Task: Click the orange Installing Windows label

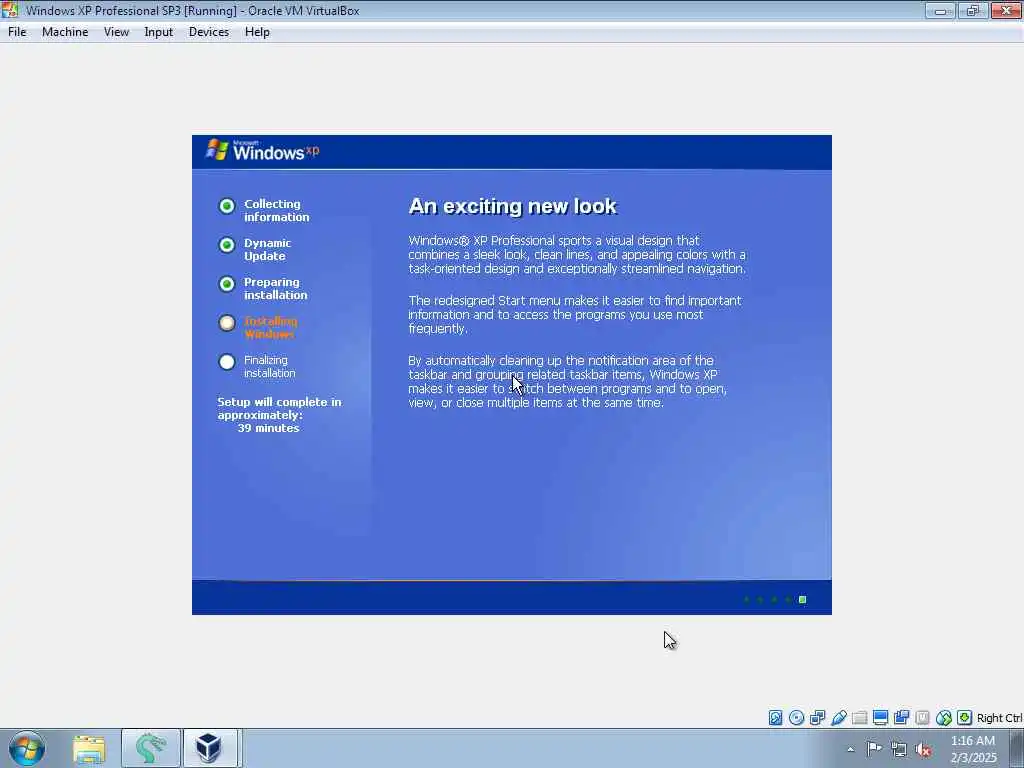Action: point(270,327)
